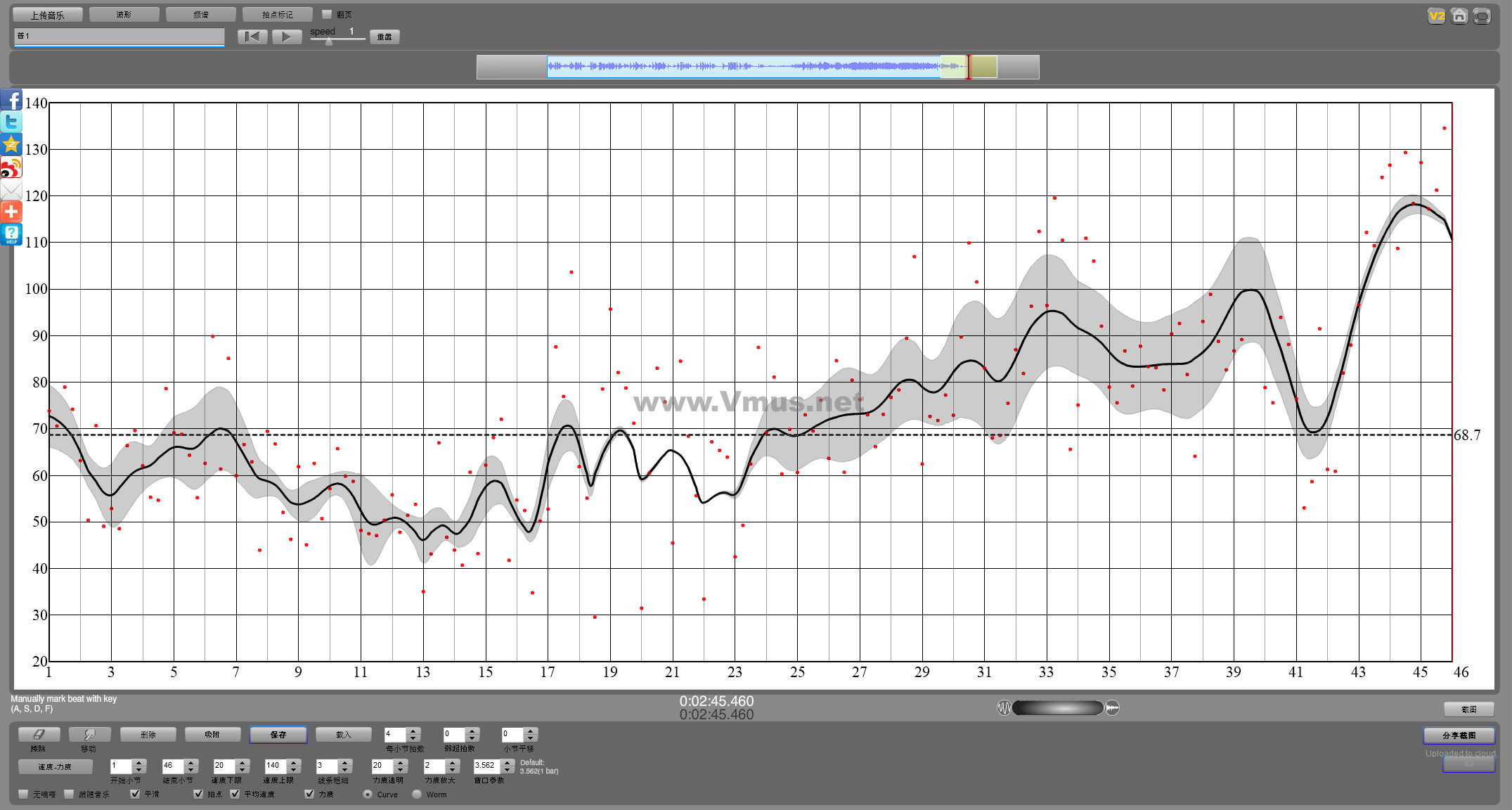Screen dimensions: 1512x810
Task: Click the play button
Action: click(286, 37)
